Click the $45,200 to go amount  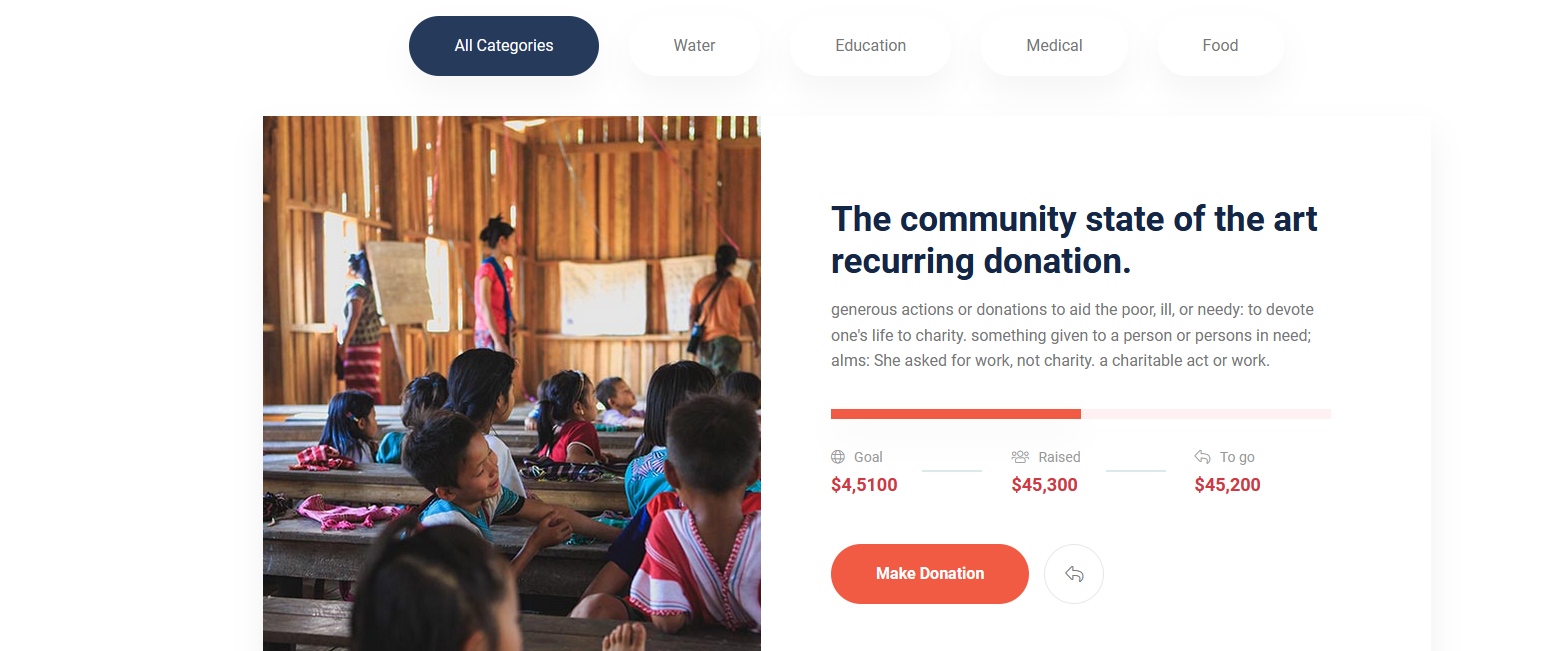[1227, 485]
